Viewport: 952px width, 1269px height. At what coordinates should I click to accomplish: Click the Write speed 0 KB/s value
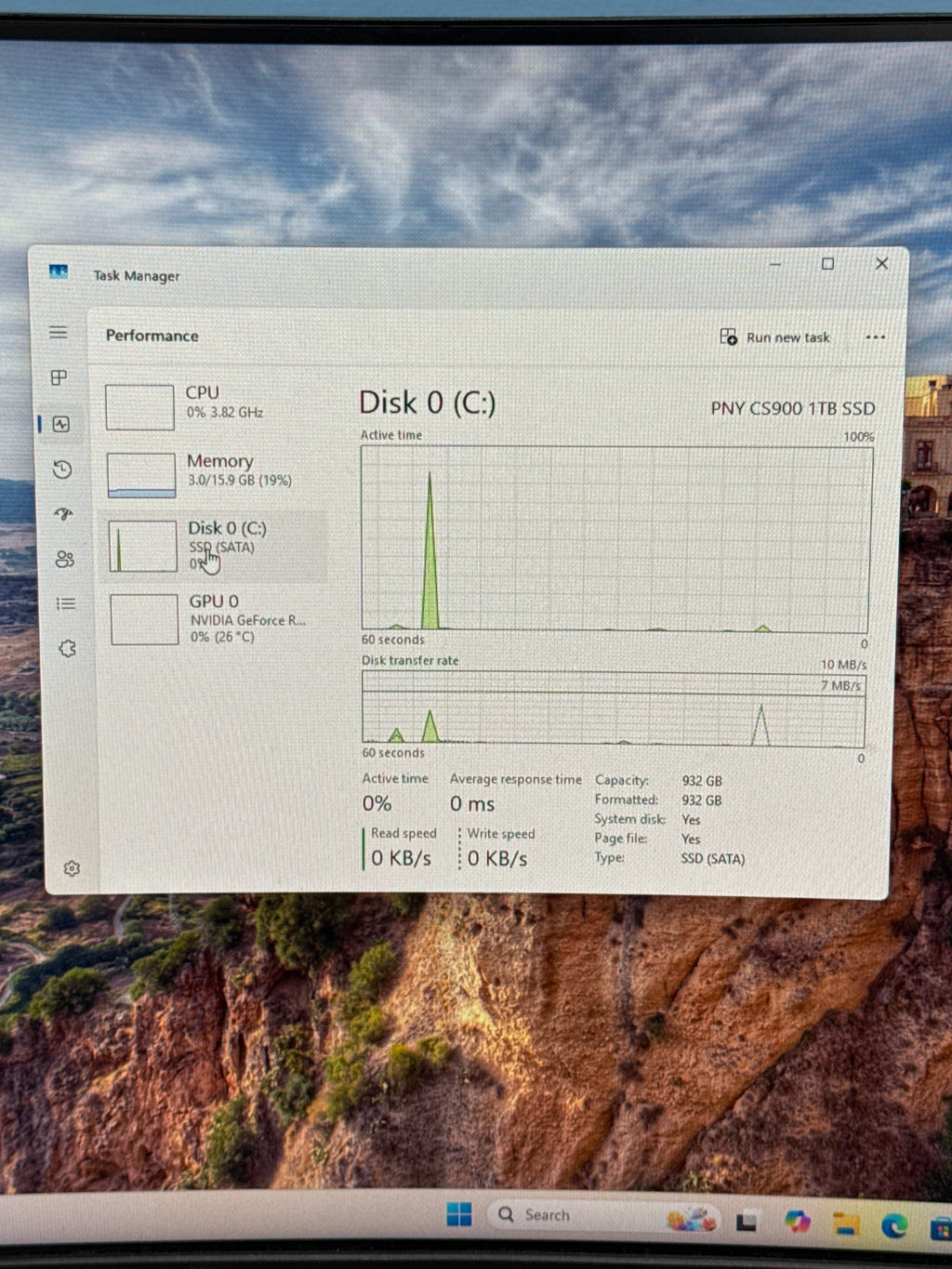[497, 858]
